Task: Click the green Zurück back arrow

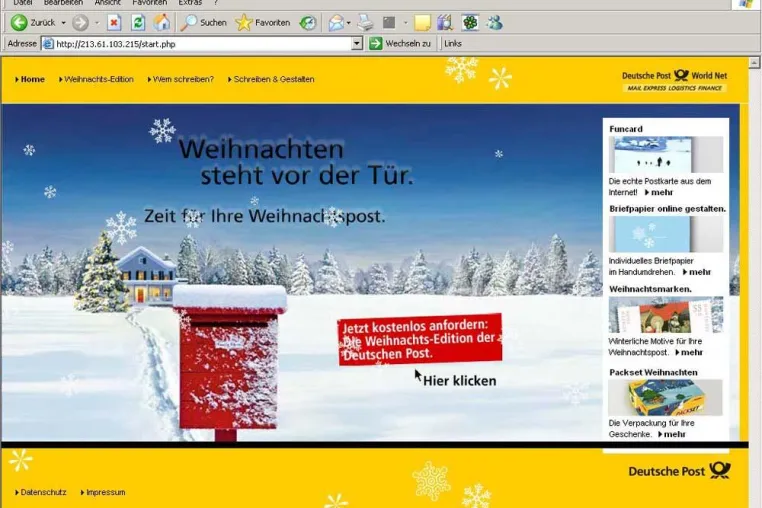Action: (19, 22)
